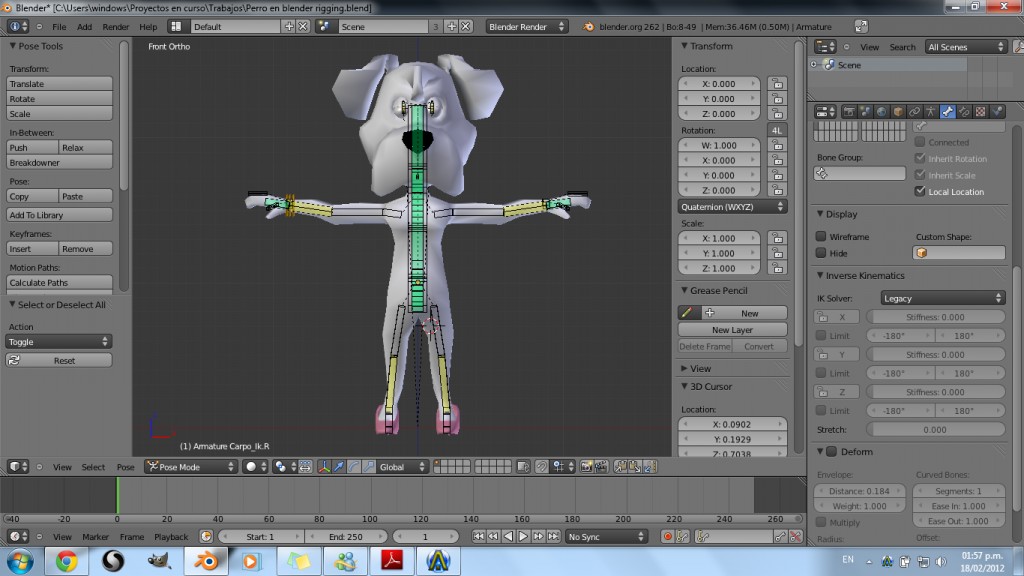
Task: Open the Render properties tab
Action: [x=849, y=111]
